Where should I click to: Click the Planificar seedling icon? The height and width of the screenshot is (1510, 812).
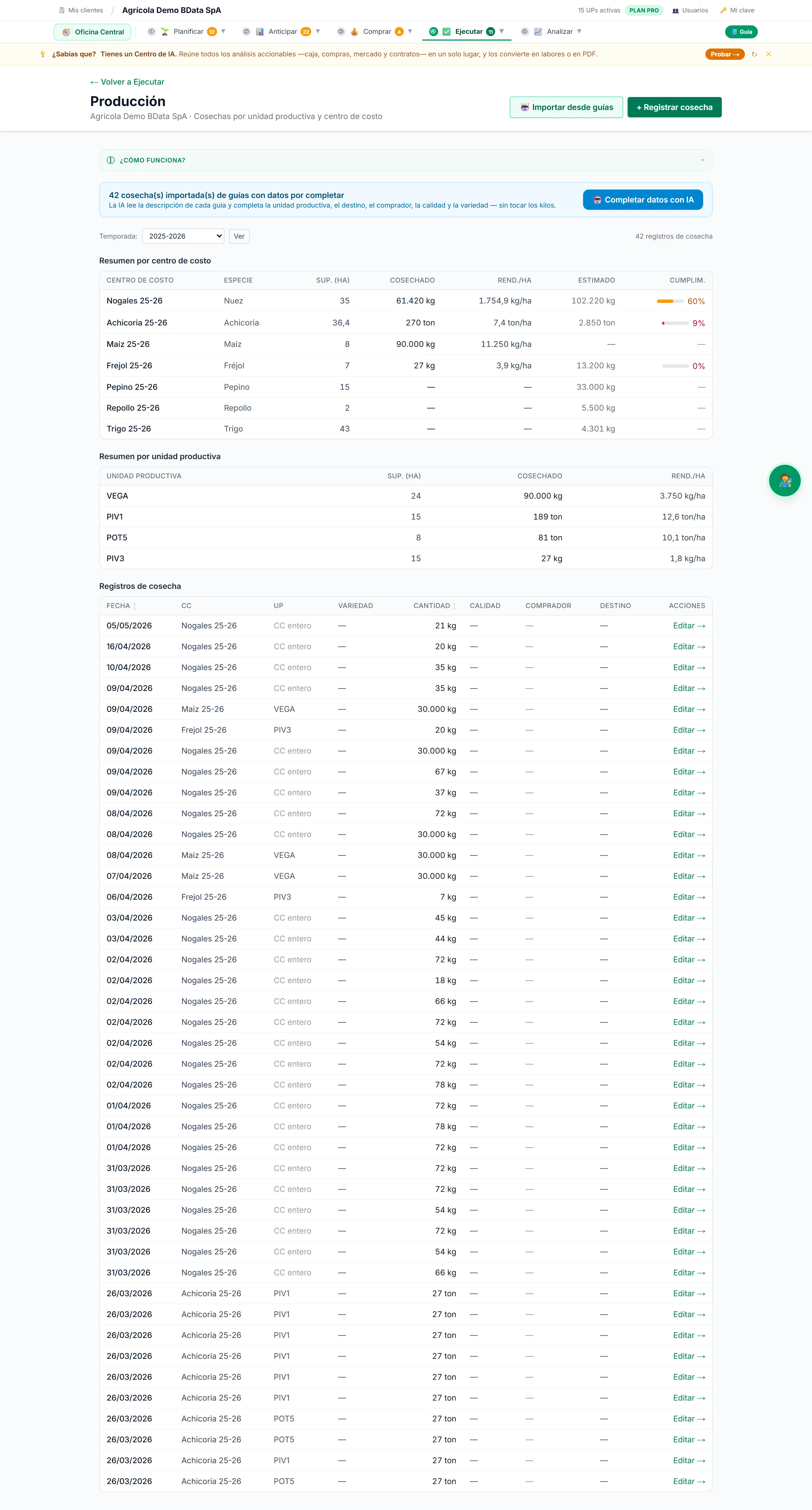165,32
